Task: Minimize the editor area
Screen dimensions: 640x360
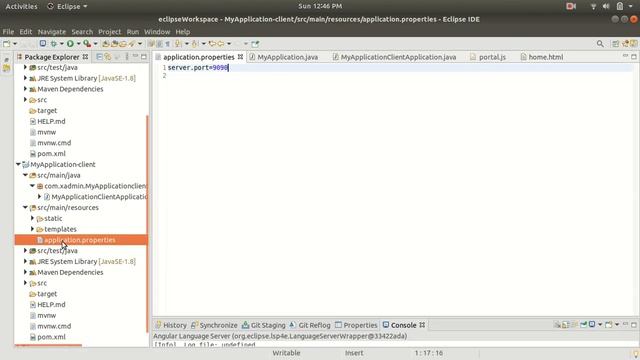Action: coord(625,56)
